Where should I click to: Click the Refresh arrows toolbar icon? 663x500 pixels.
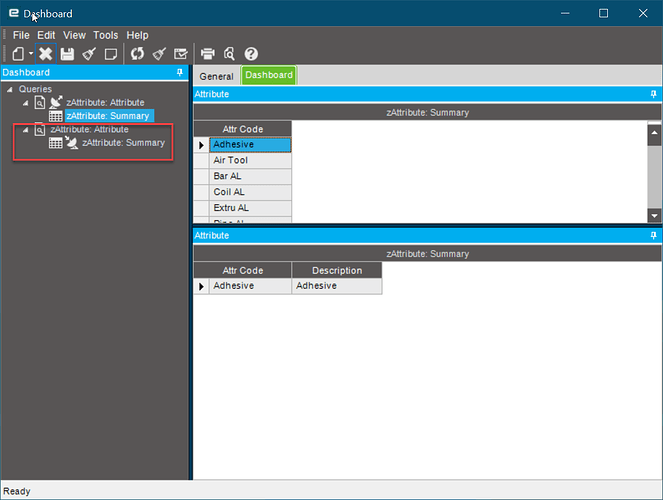tap(137, 54)
